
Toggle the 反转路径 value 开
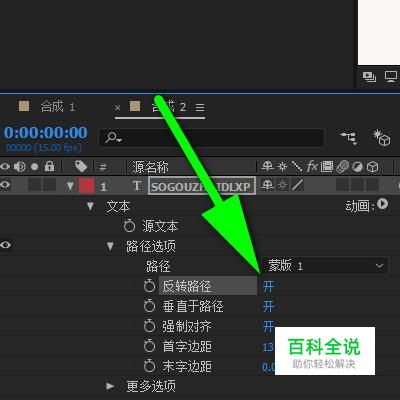(x=269, y=286)
